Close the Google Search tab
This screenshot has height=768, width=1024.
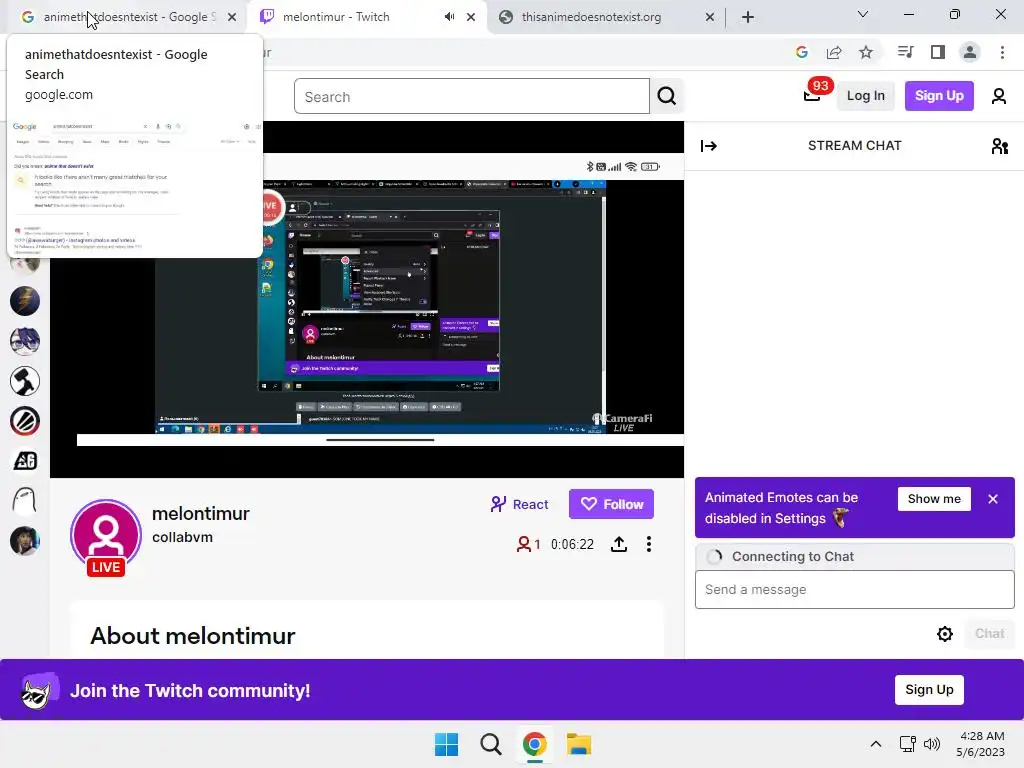coord(232,17)
